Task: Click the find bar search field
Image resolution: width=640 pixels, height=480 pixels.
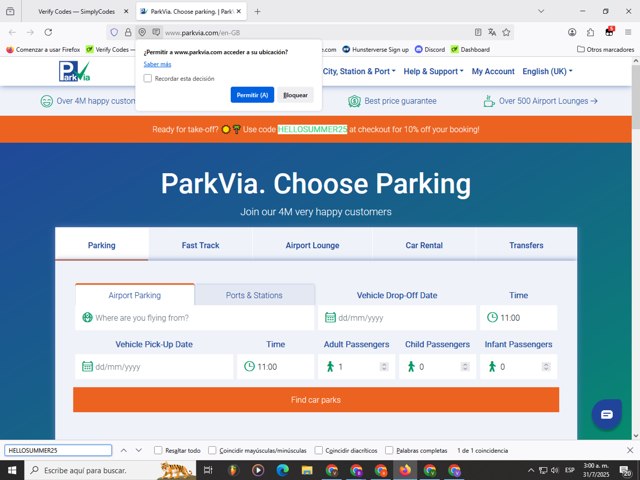Action: (58, 450)
